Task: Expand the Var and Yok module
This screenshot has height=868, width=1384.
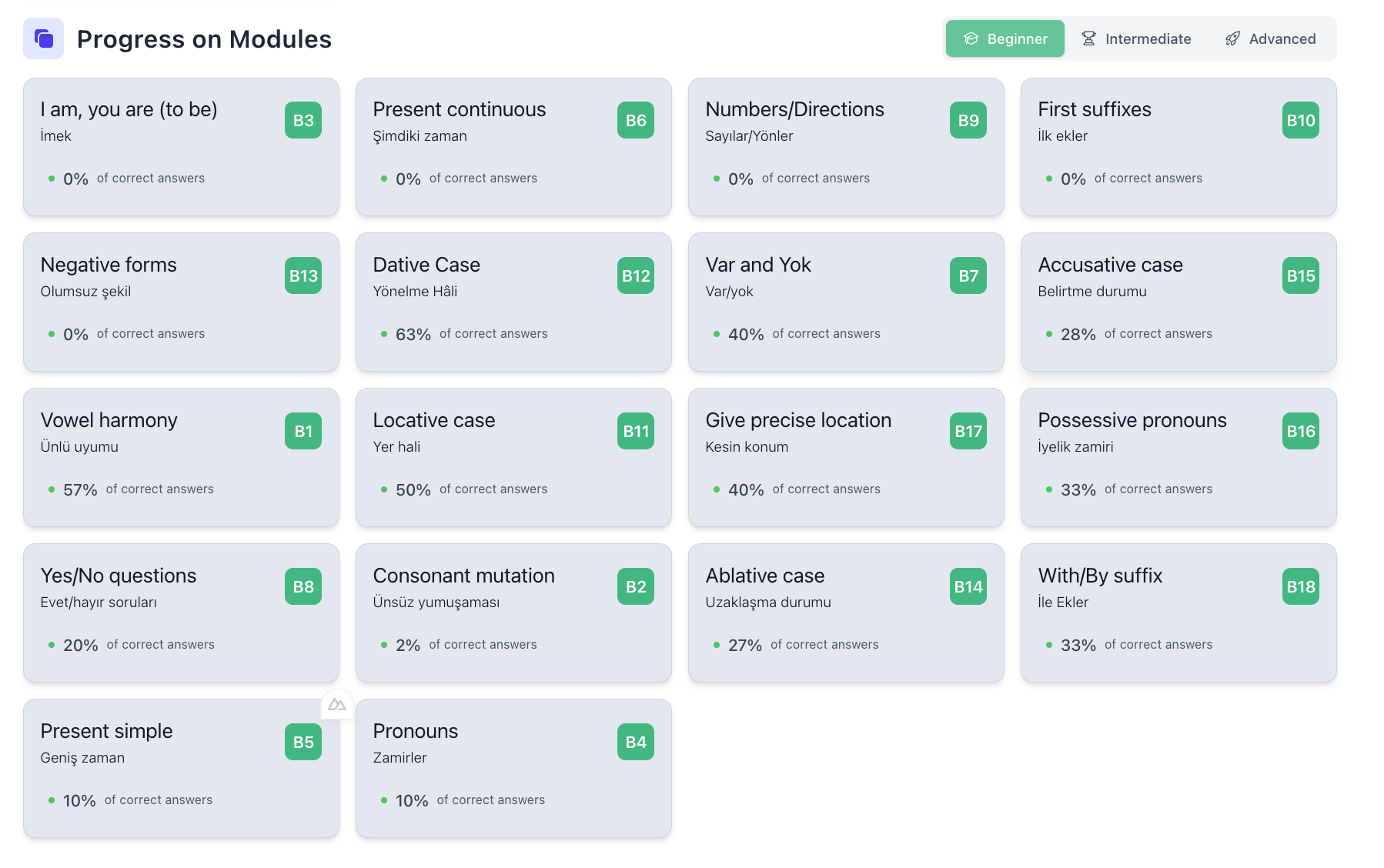Action: point(846,302)
